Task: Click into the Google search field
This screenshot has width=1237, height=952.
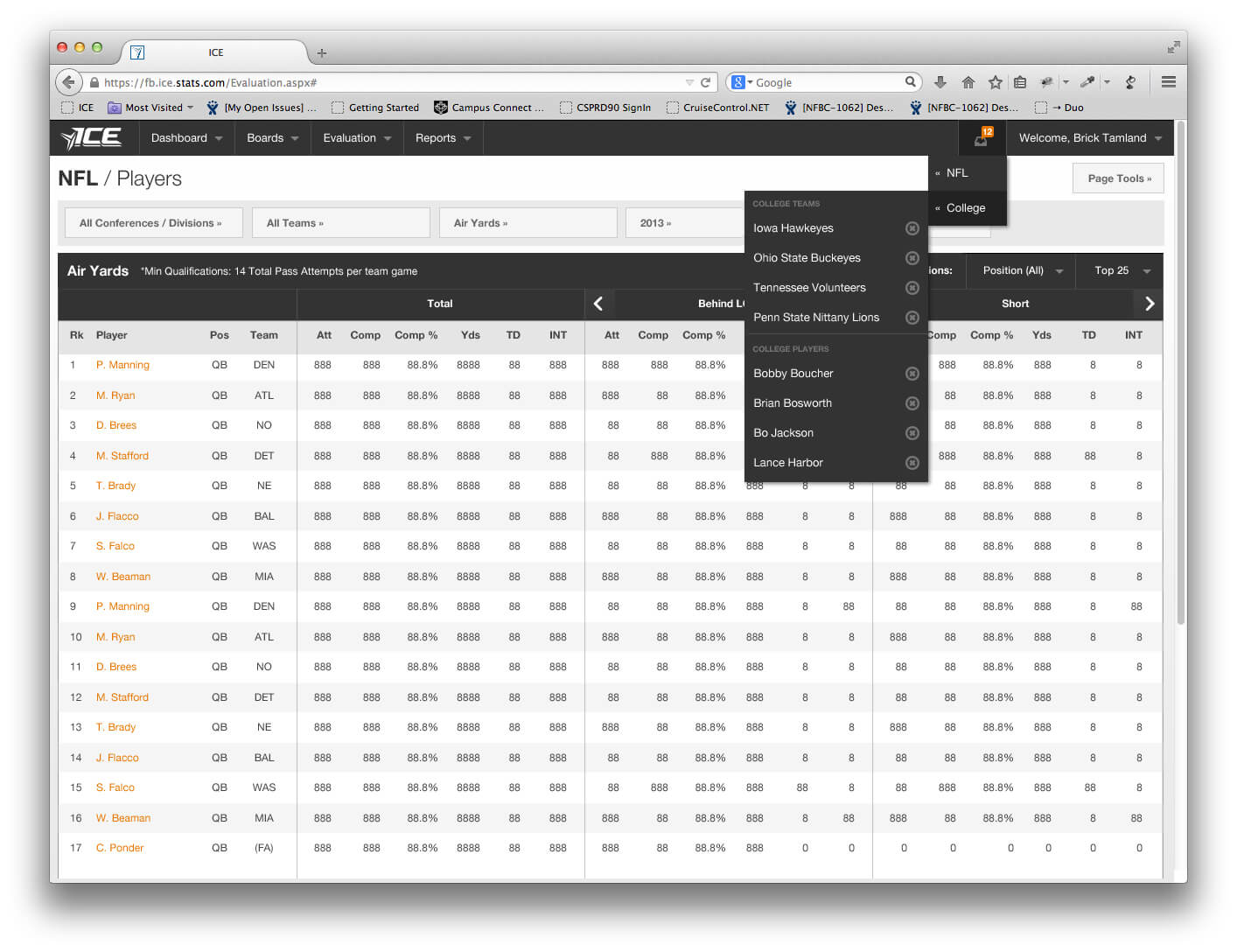Action: (827, 82)
